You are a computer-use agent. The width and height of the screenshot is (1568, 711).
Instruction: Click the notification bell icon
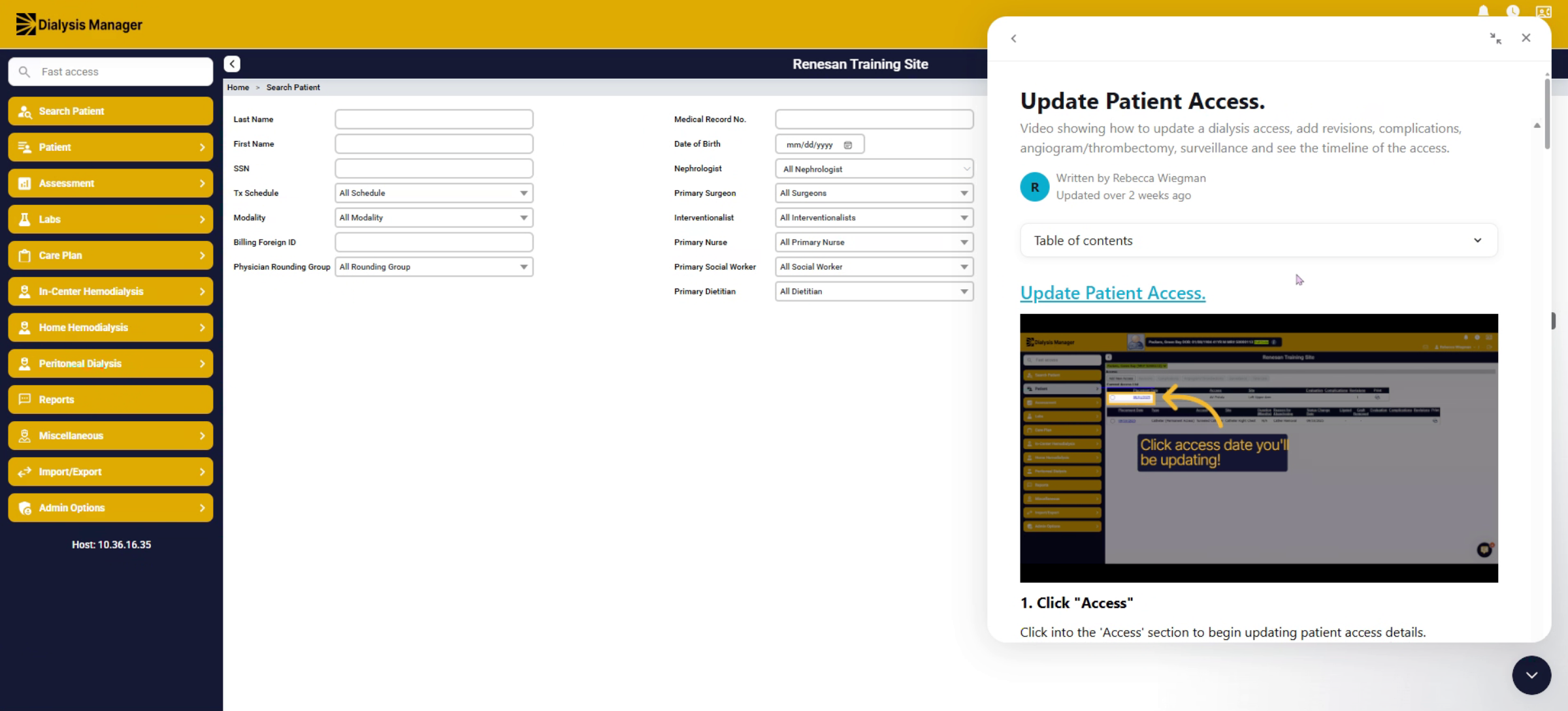[1483, 10]
